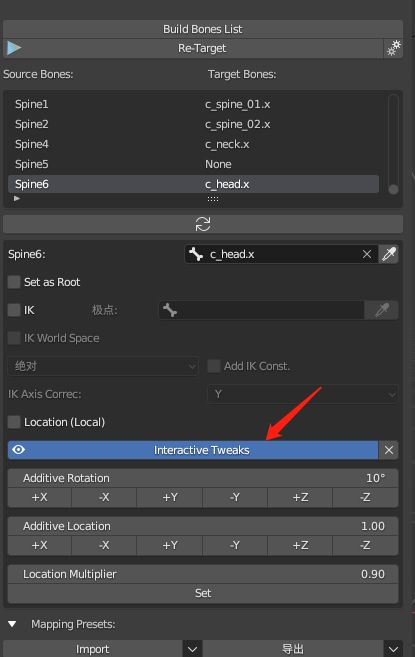The width and height of the screenshot is (415, 657).
Task: Select the Spine2 bone mapping row
Action: point(193,124)
